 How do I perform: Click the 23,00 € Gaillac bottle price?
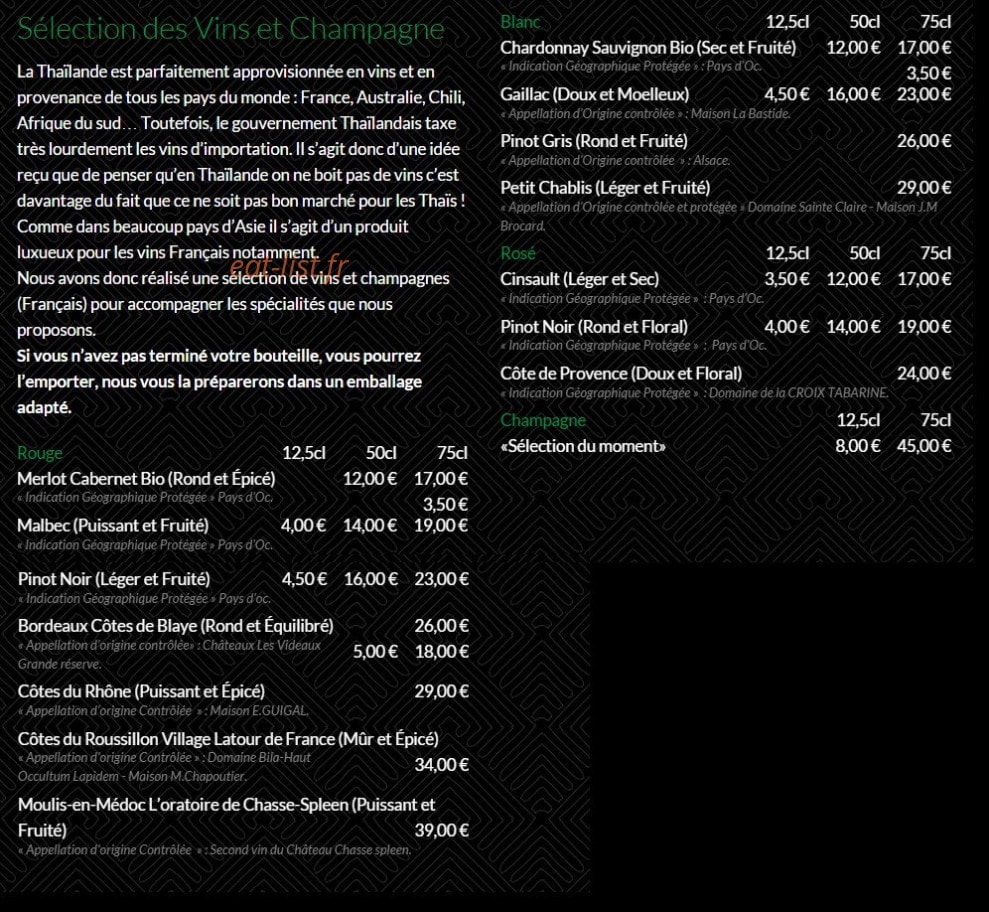(924, 95)
